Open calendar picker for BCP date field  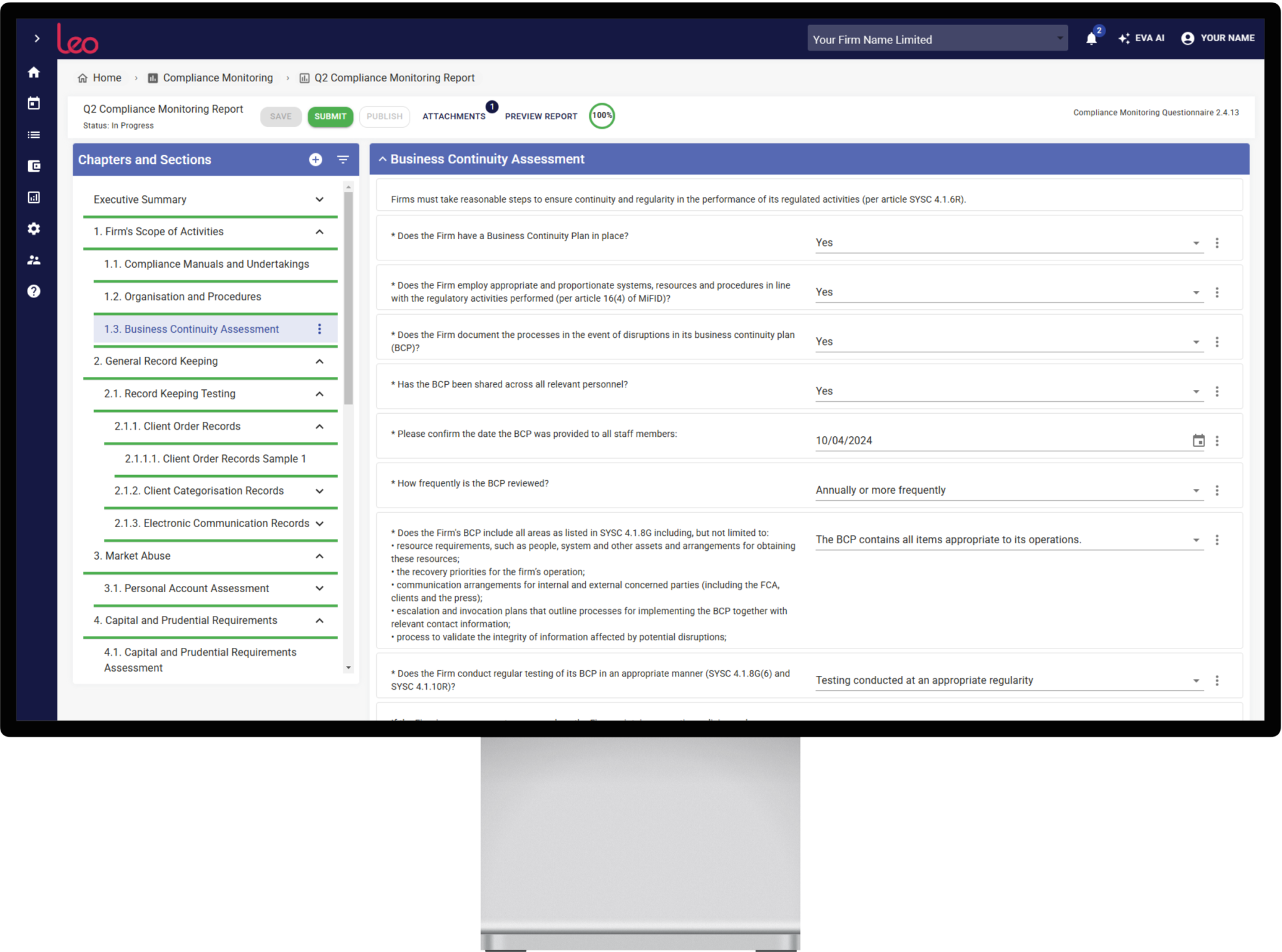[1199, 440]
